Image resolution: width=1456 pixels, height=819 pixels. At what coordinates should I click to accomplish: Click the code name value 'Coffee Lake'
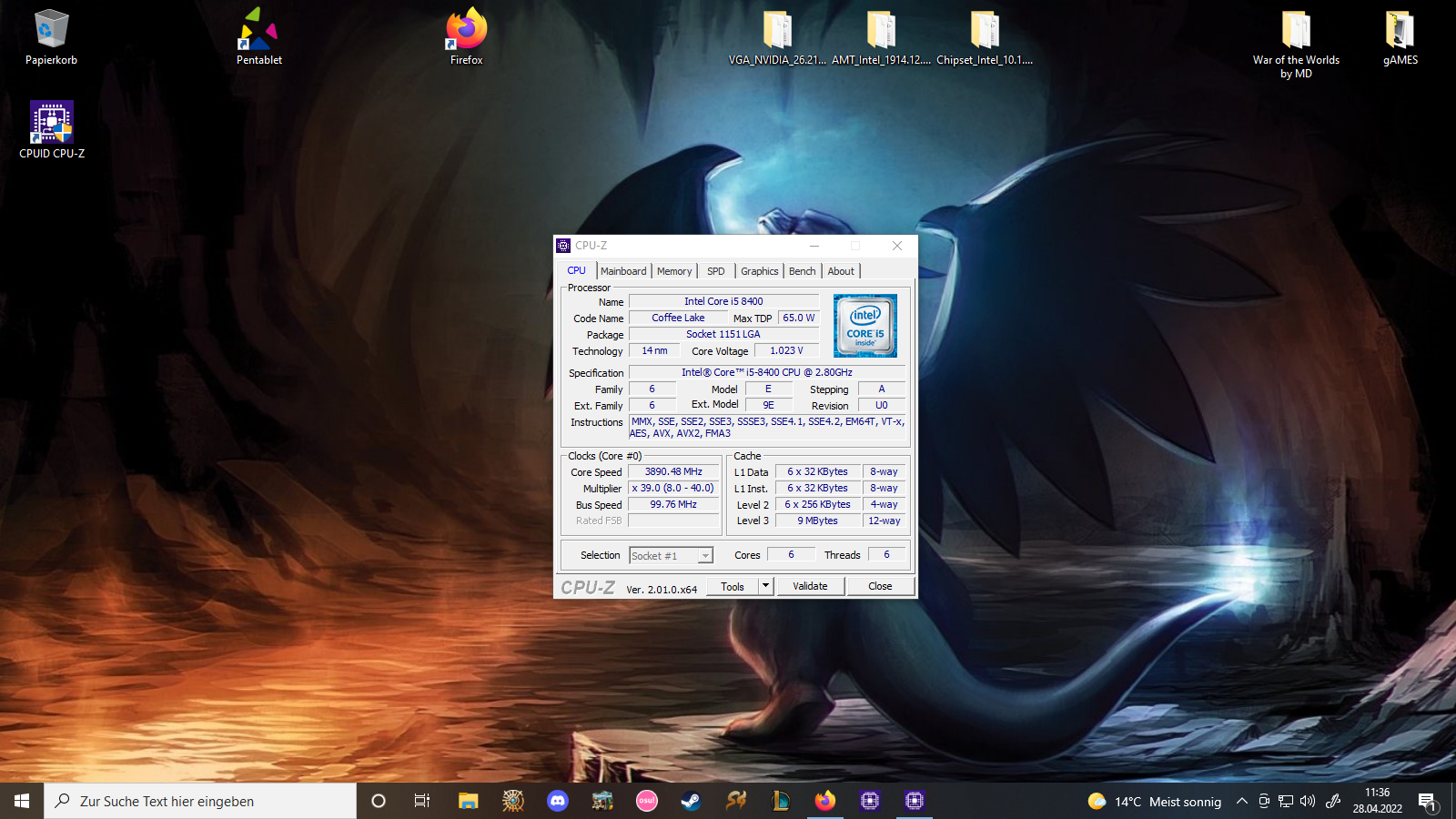pos(678,318)
